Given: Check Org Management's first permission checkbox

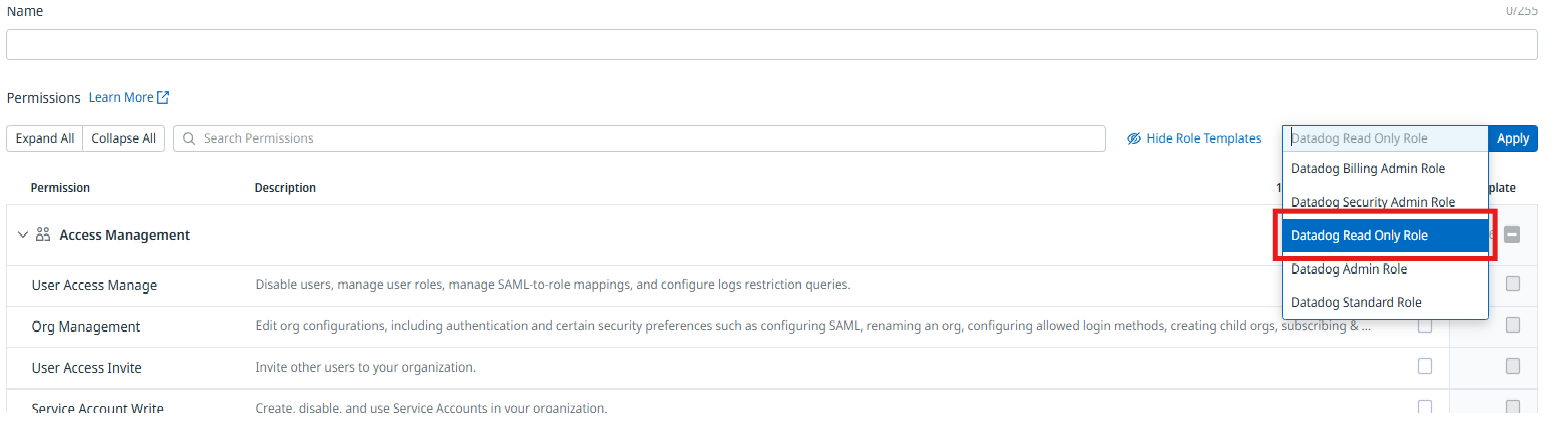Looking at the screenshot, I should pyautogui.click(x=1425, y=326).
